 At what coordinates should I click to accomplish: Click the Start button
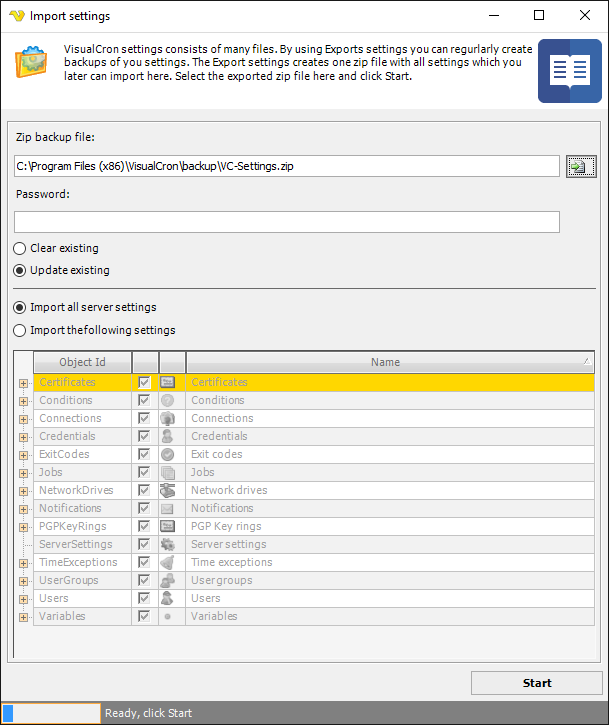coord(537,683)
